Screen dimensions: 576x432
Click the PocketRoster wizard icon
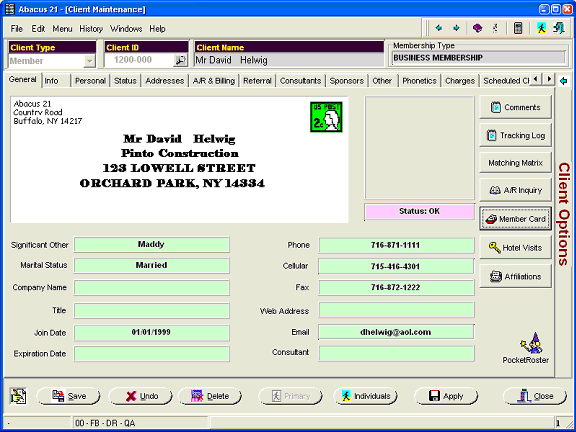(531, 343)
